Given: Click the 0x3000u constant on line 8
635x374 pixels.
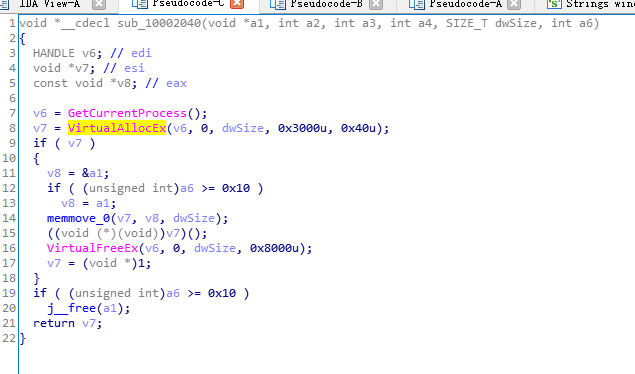Looking at the screenshot, I should [x=302, y=128].
